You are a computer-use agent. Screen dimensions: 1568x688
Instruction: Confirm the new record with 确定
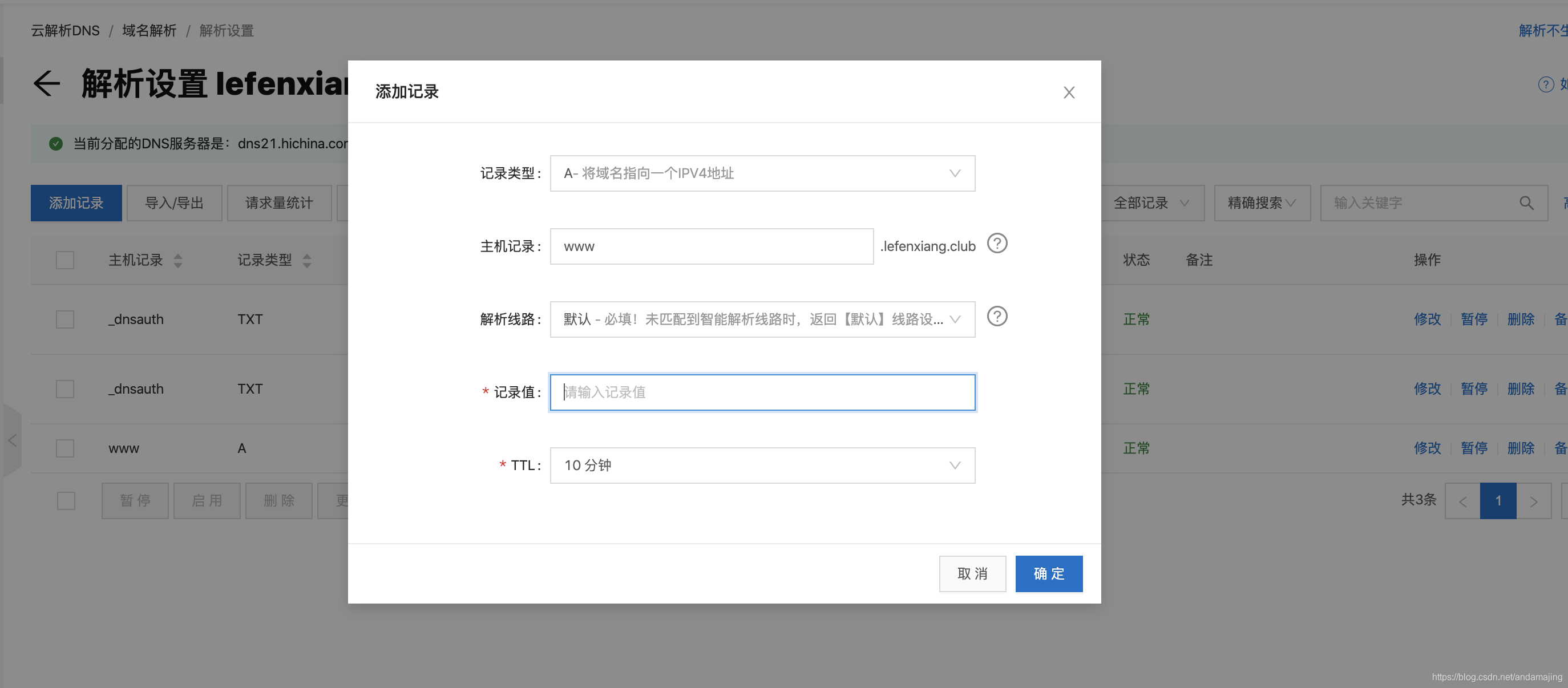[1048, 573]
